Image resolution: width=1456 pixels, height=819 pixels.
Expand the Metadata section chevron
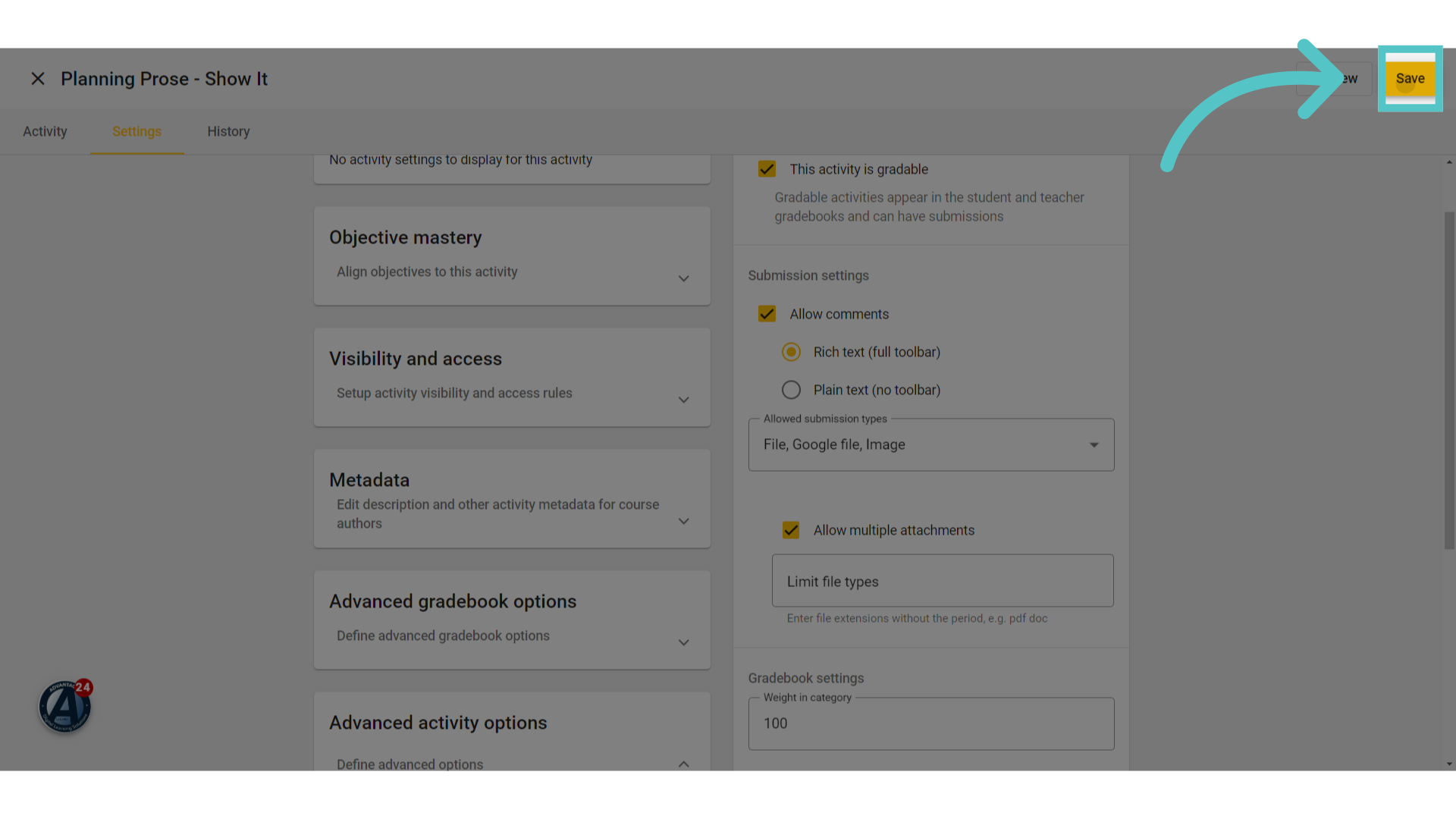pos(683,521)
